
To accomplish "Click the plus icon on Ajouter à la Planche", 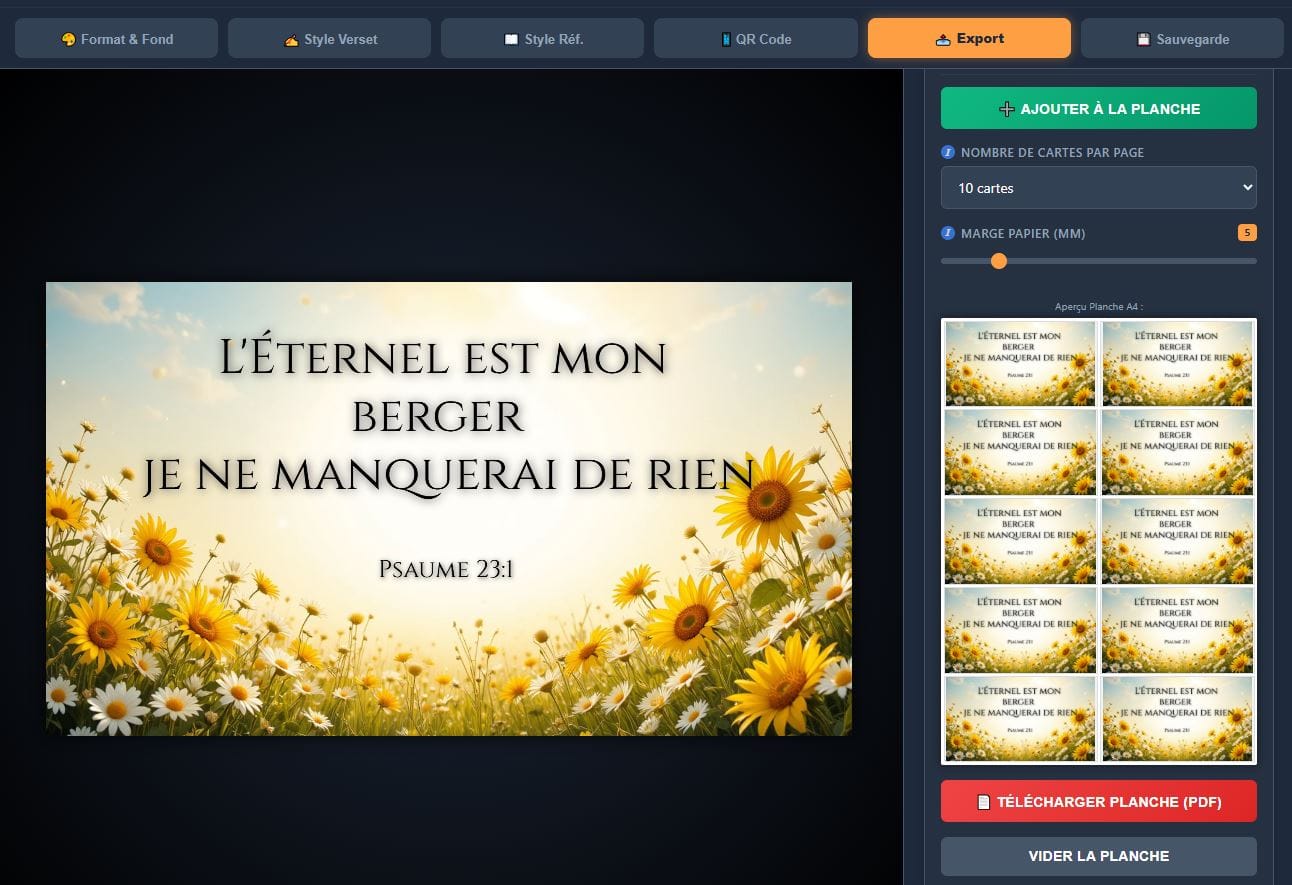I will pyautogui.click(x=1005, y=107).
